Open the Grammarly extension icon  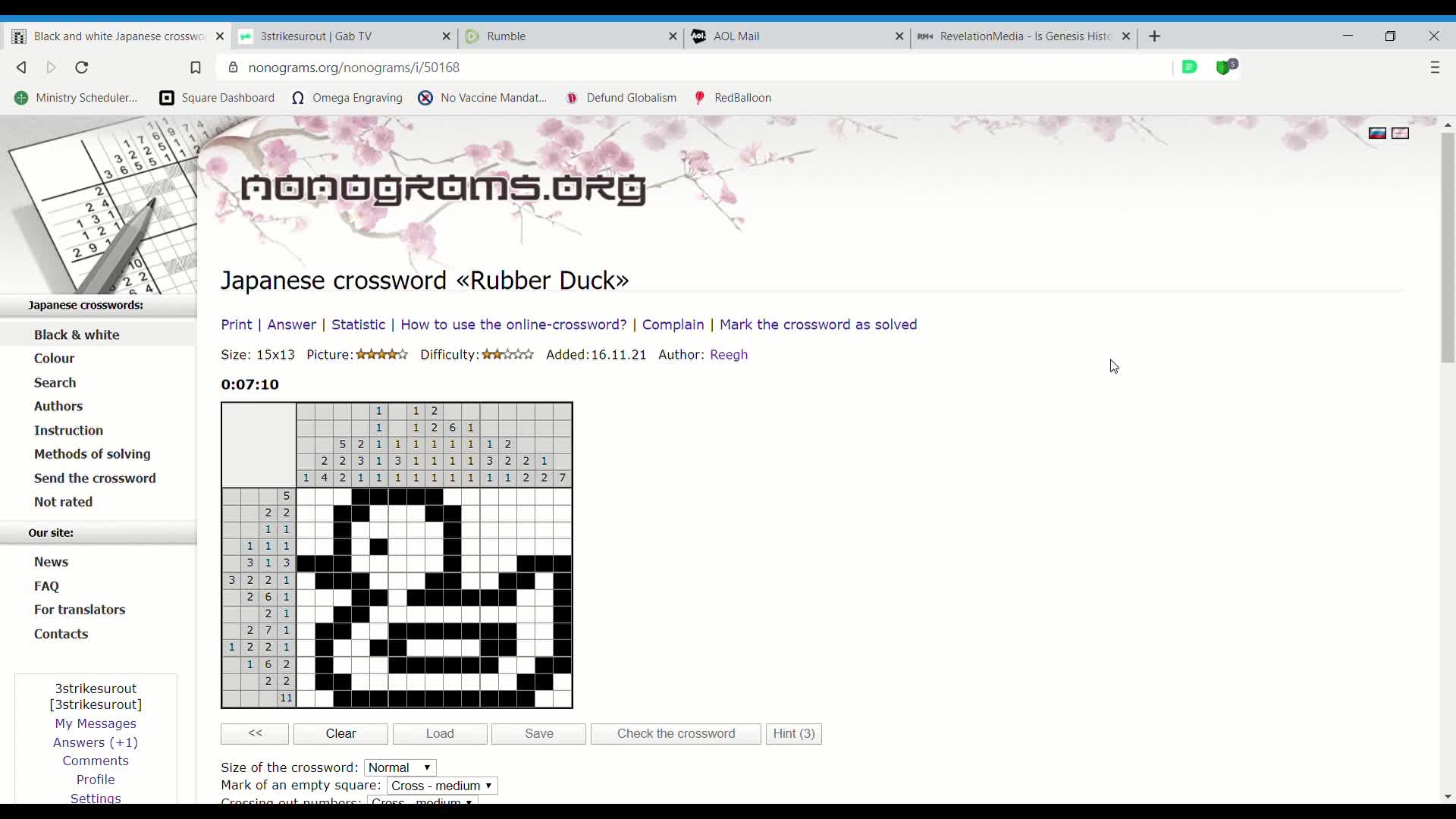click(x=1190, y=67)
